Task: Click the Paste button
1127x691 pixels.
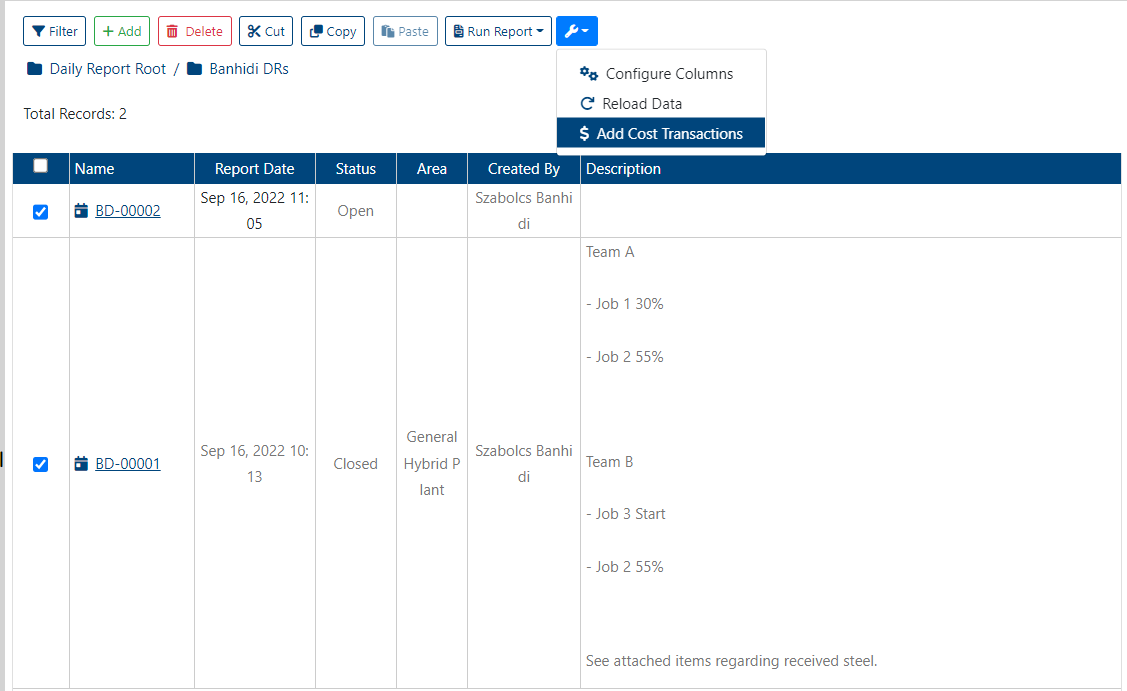Action: point(405,31)
